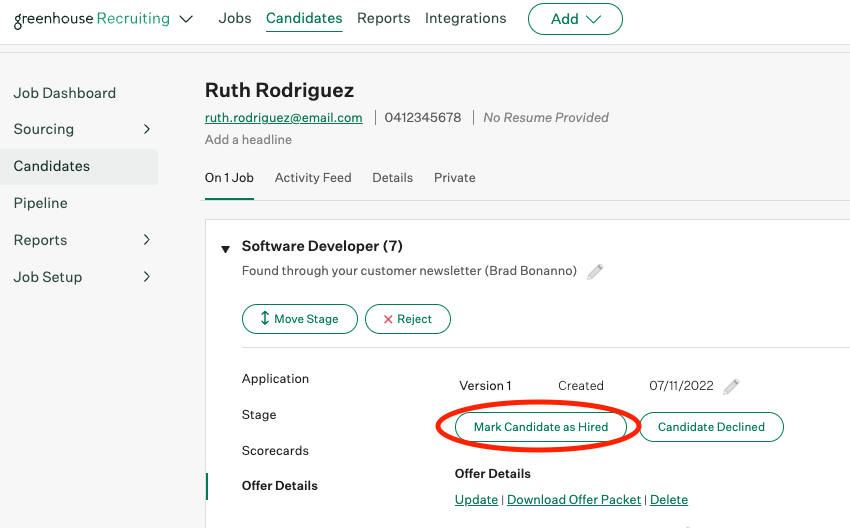Click the Move Stage button
850x528 pixels.
coord(299,319)
